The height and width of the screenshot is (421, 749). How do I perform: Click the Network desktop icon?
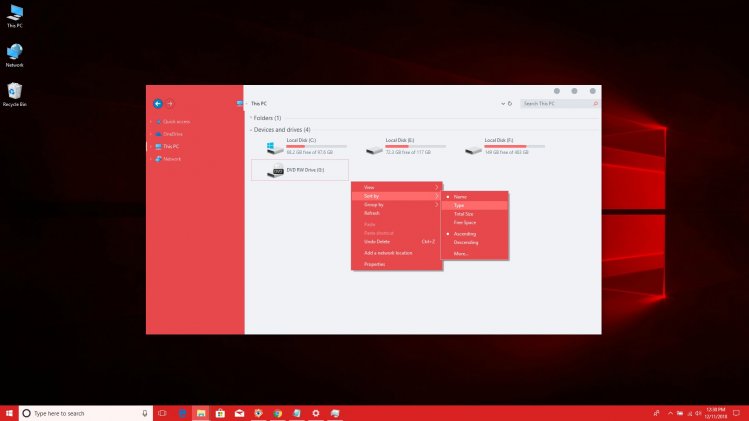[x=14, y=53]
